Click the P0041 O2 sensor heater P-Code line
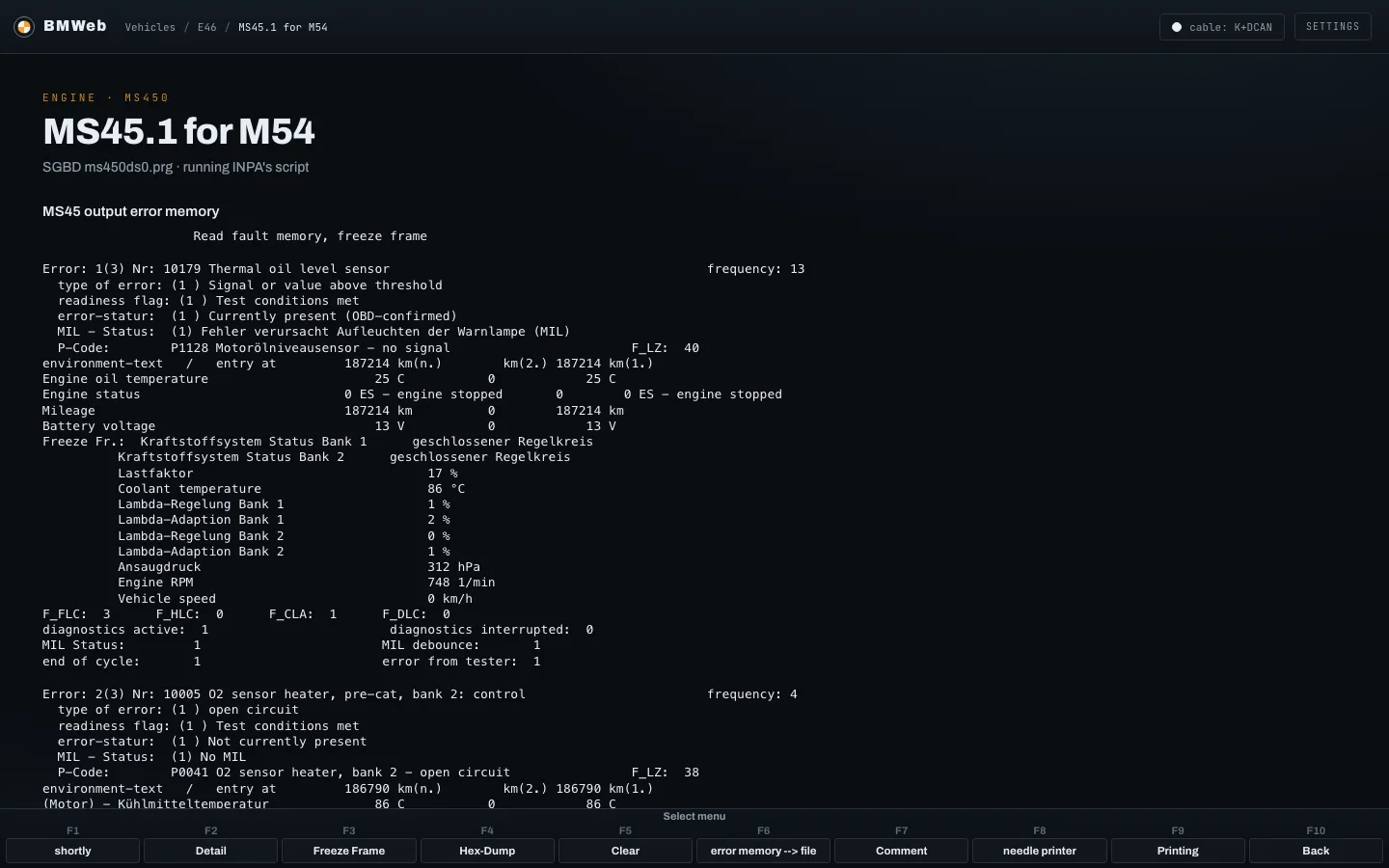 tap(284, 773)
